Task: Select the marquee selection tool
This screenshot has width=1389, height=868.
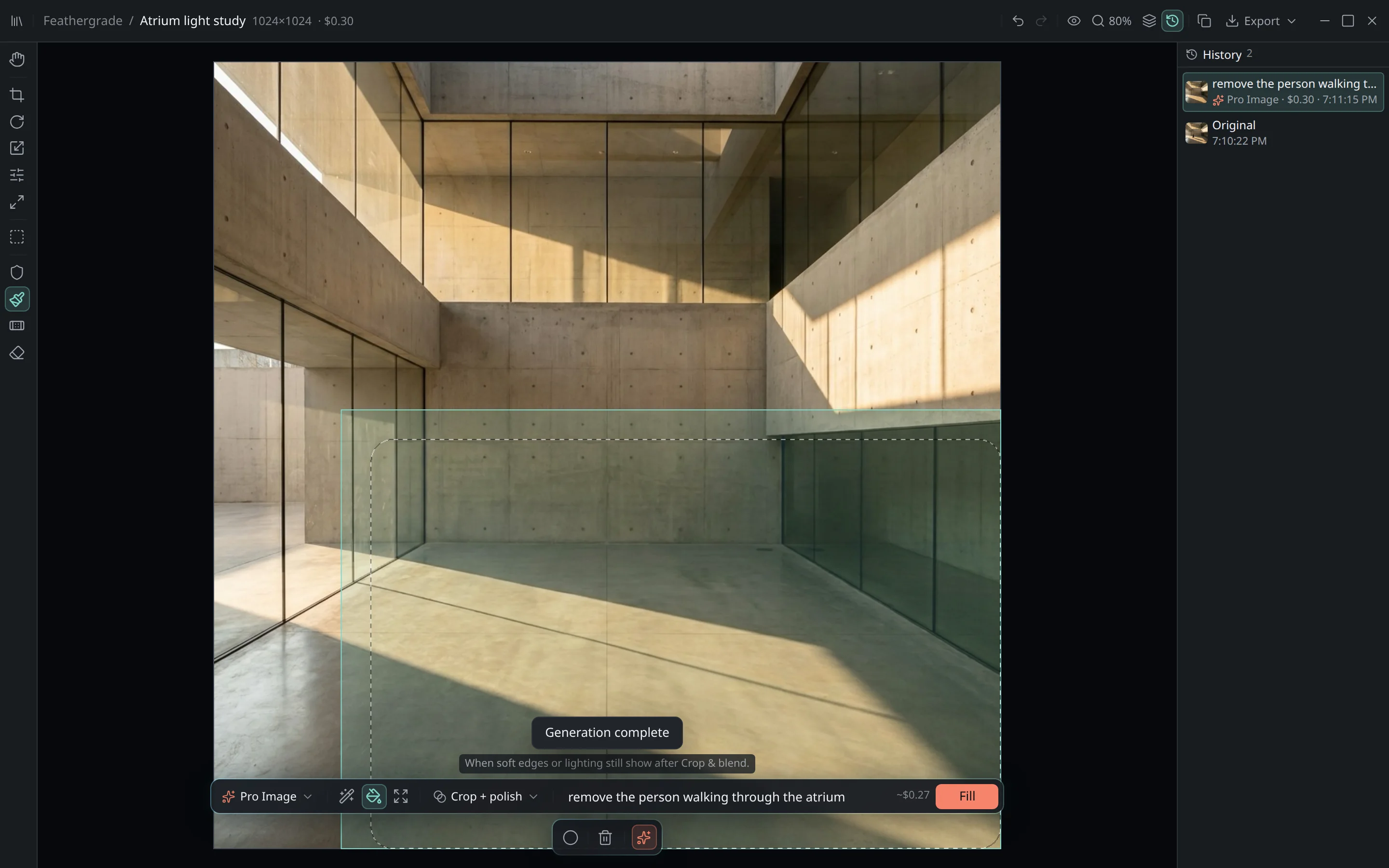Action: pyautogui.click(x=17, y=237)
